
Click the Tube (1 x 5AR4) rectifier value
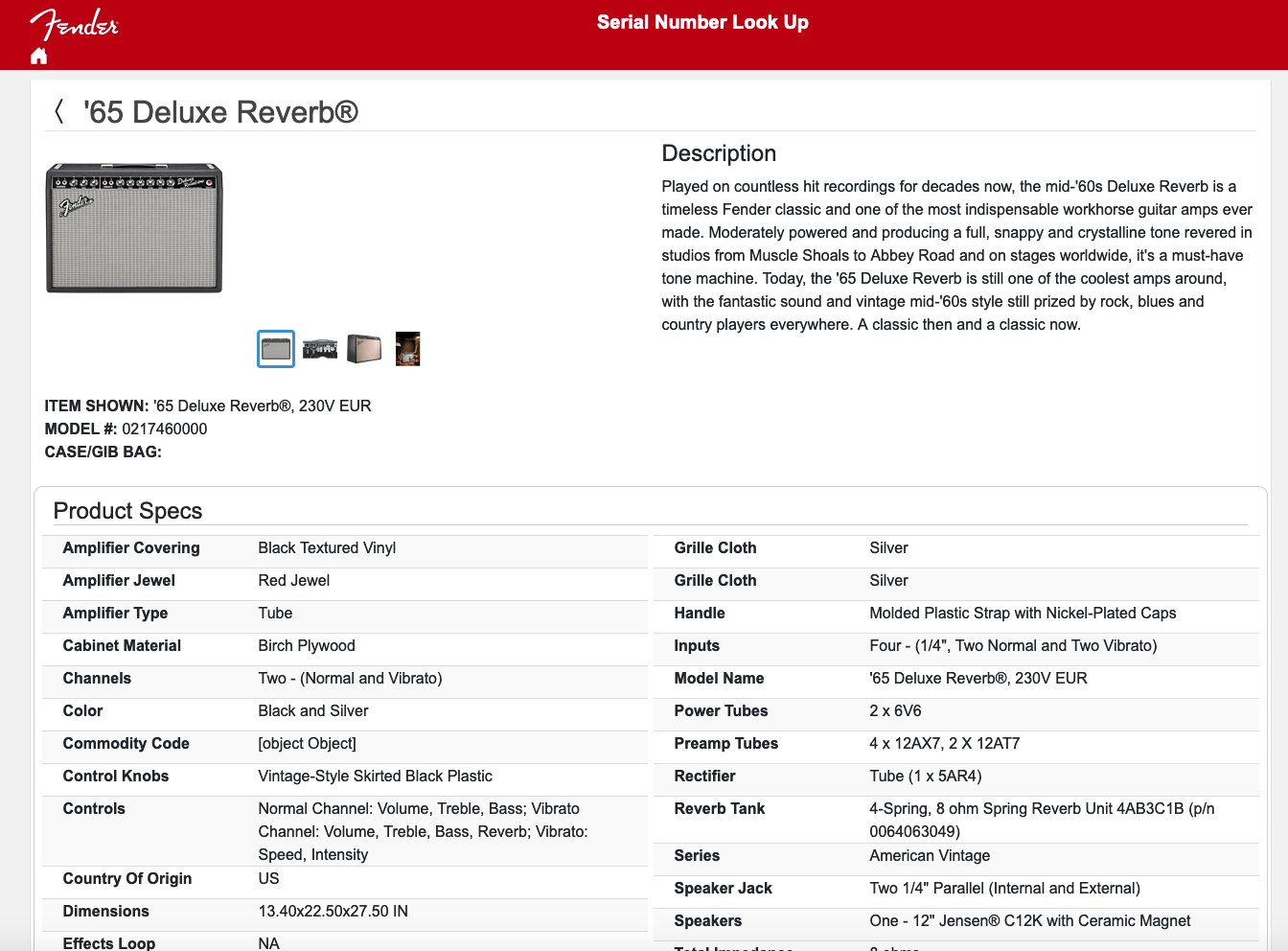point(926,776)
